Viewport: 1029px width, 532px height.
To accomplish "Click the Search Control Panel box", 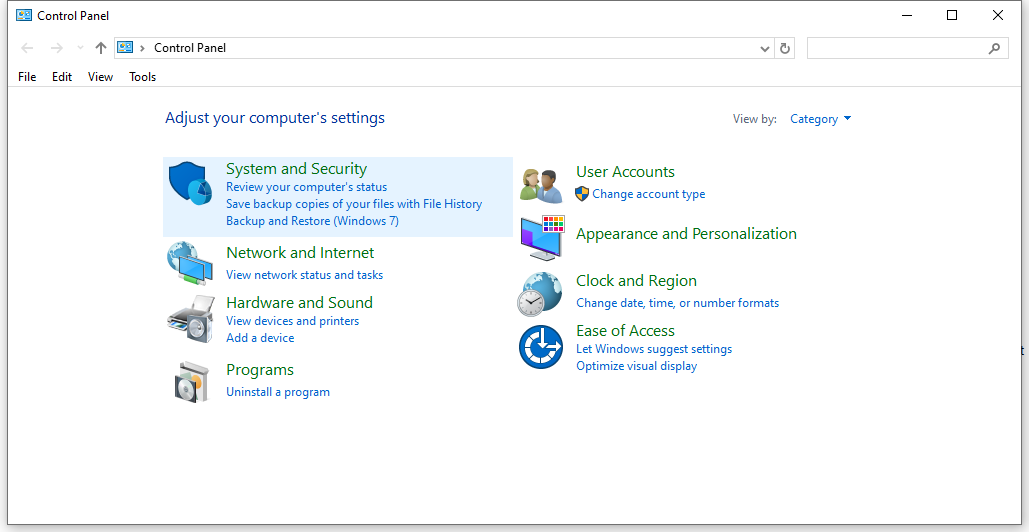I will click(895, 48).
